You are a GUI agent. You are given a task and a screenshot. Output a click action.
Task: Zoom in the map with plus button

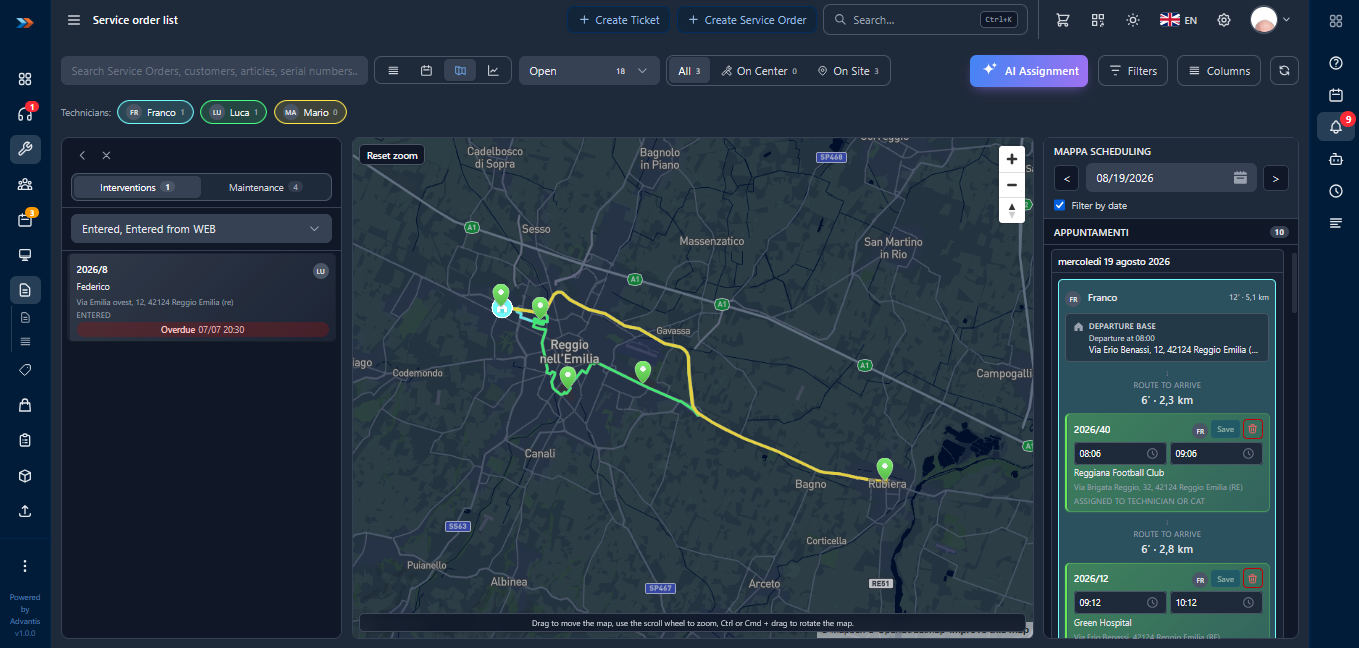(1012, 159)
